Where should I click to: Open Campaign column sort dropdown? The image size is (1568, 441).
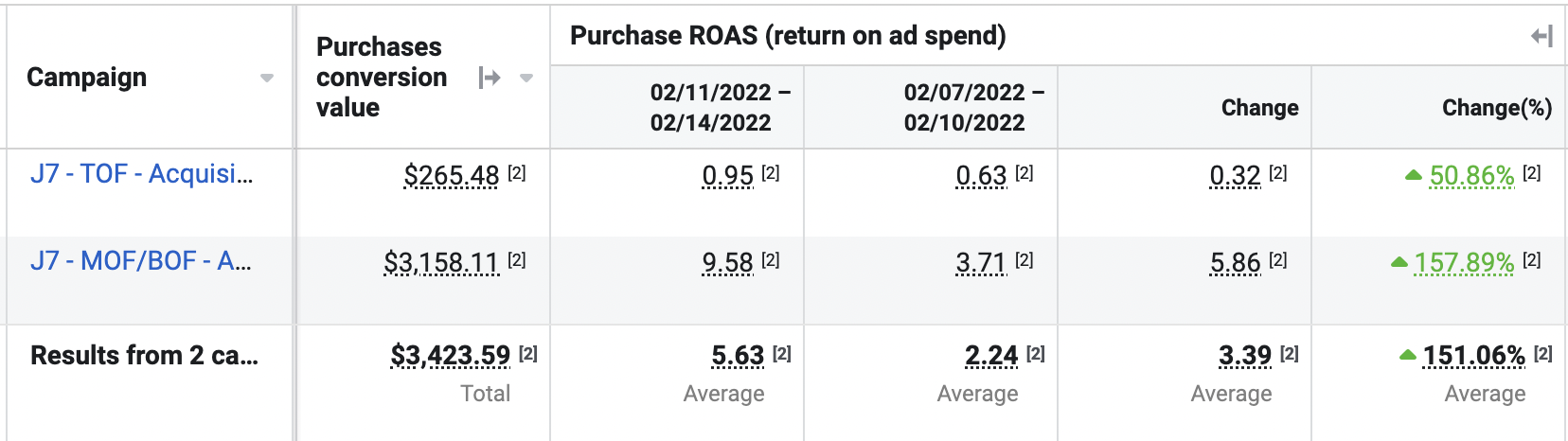coord(267,78)
